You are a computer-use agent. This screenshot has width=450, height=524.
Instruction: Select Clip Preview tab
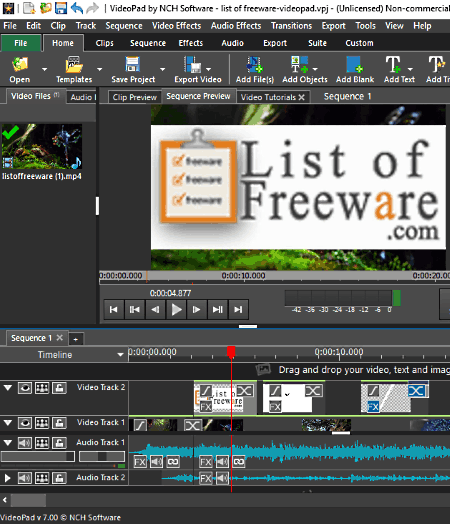(135, 97)
